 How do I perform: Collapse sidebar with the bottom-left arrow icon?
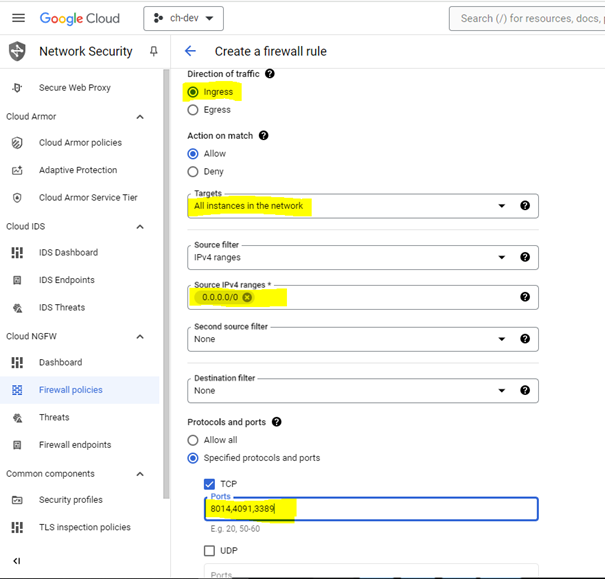point(17,561)
